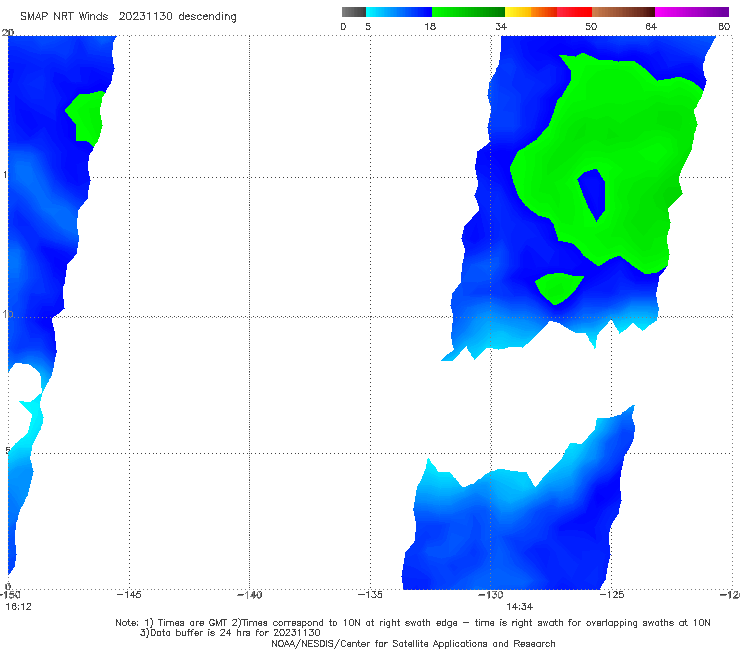This screenshot has width=740, height=650.
Task: Click the color bar label '18'
Action: (430, 26)
